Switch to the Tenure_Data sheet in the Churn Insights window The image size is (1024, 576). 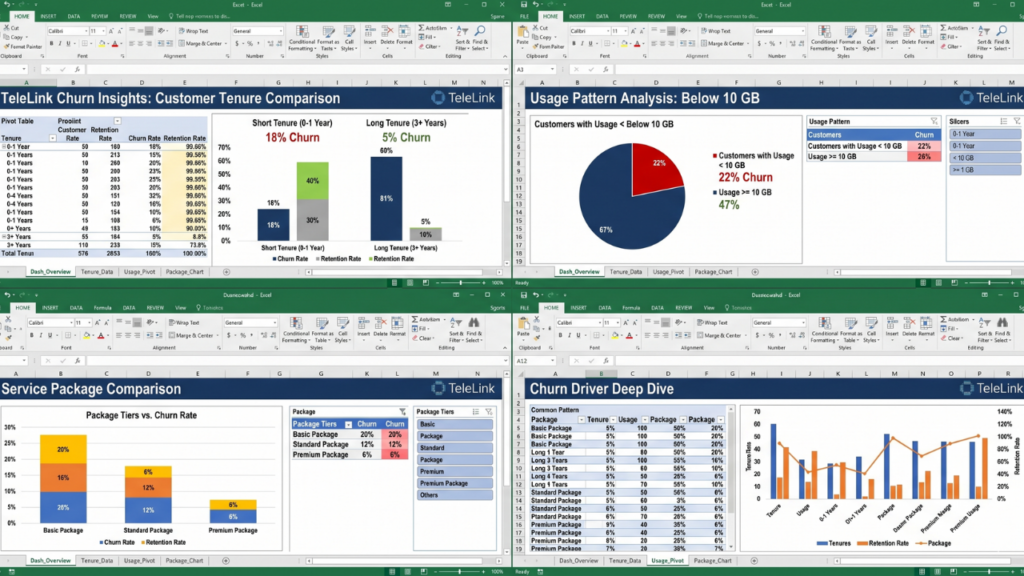97,272
